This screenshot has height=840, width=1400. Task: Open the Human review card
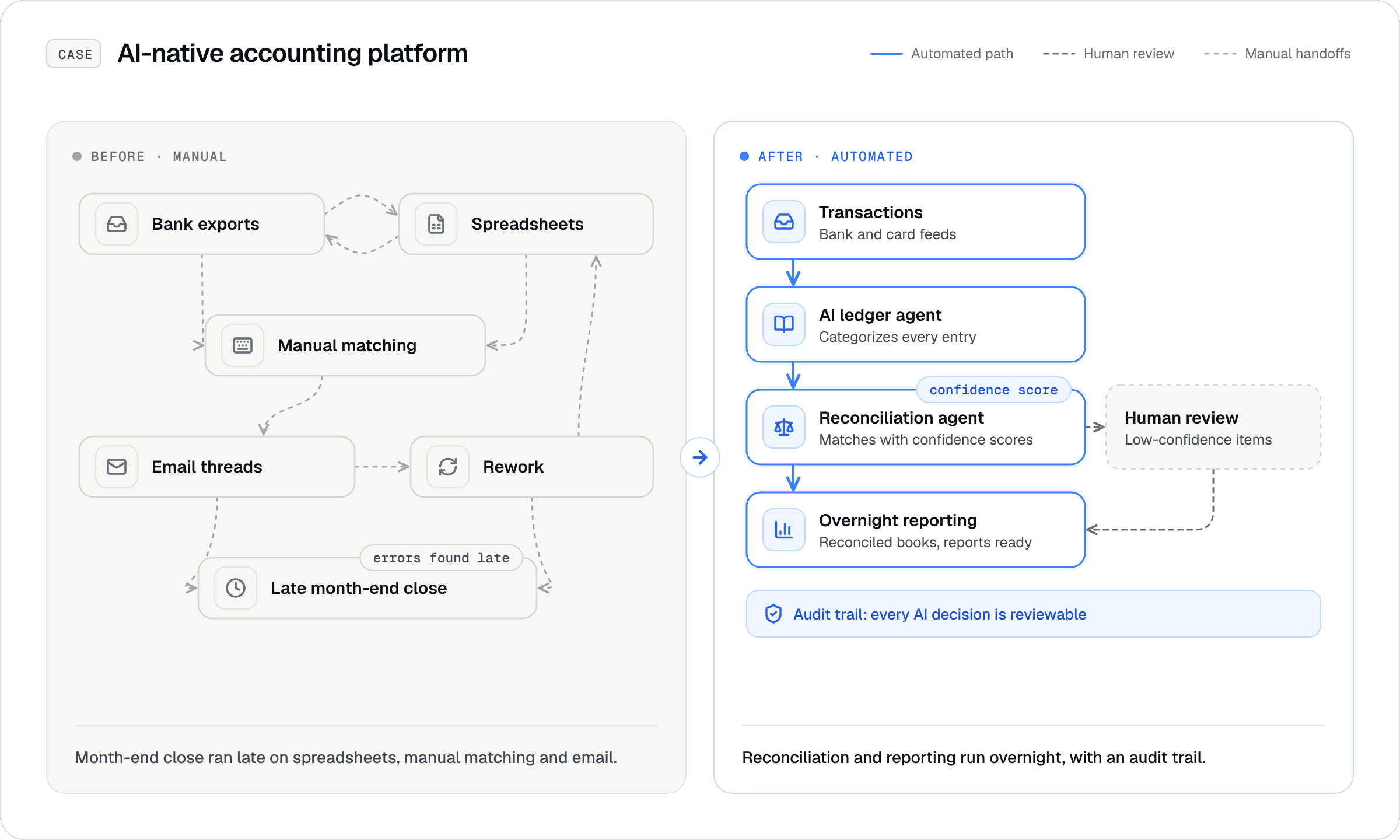(x=1213, y=427)
